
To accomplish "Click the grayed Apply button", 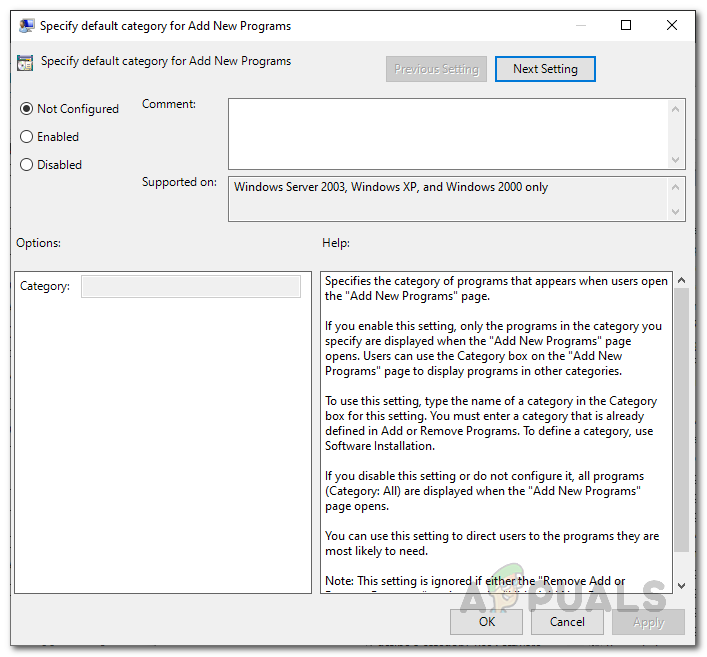I will click(648, 622).
